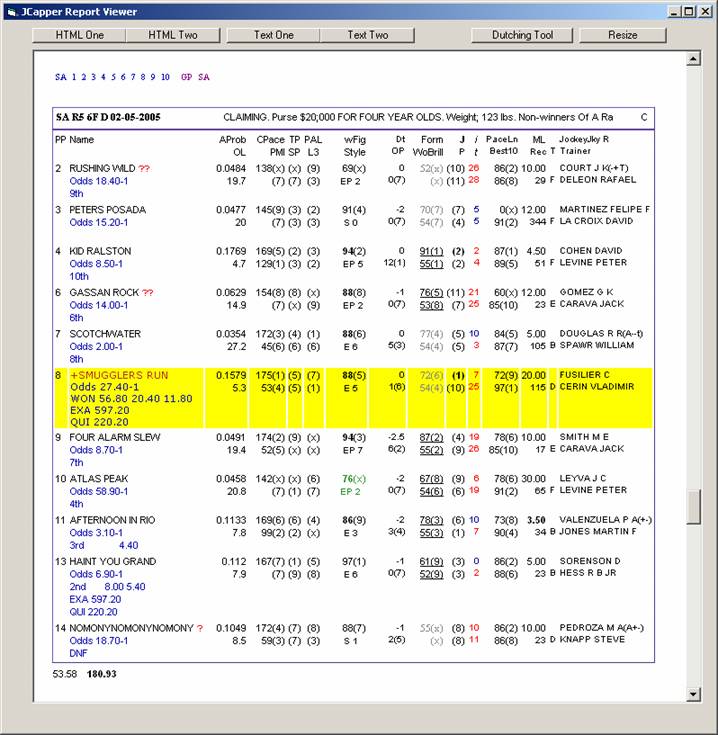
Task: Click the vertical scrollbar thumb
Action: (693, 506)
